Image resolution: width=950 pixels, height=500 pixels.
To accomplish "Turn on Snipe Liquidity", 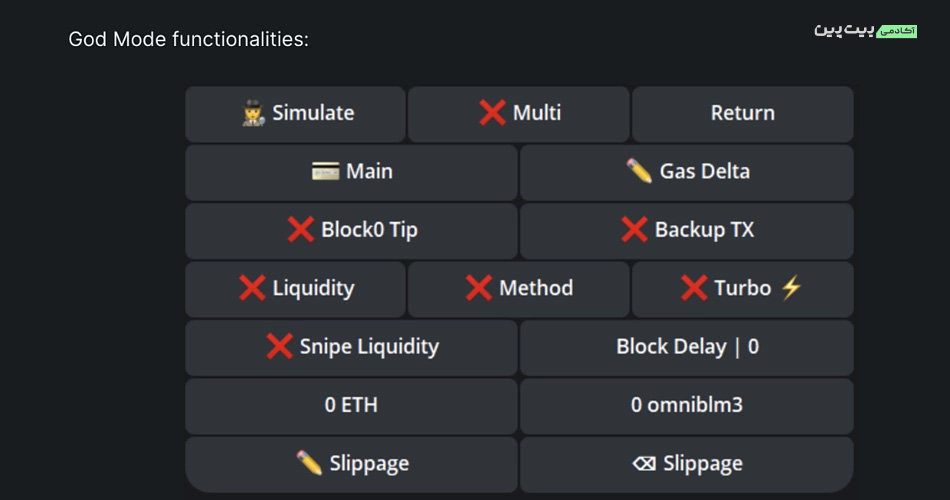I will 351,348.
